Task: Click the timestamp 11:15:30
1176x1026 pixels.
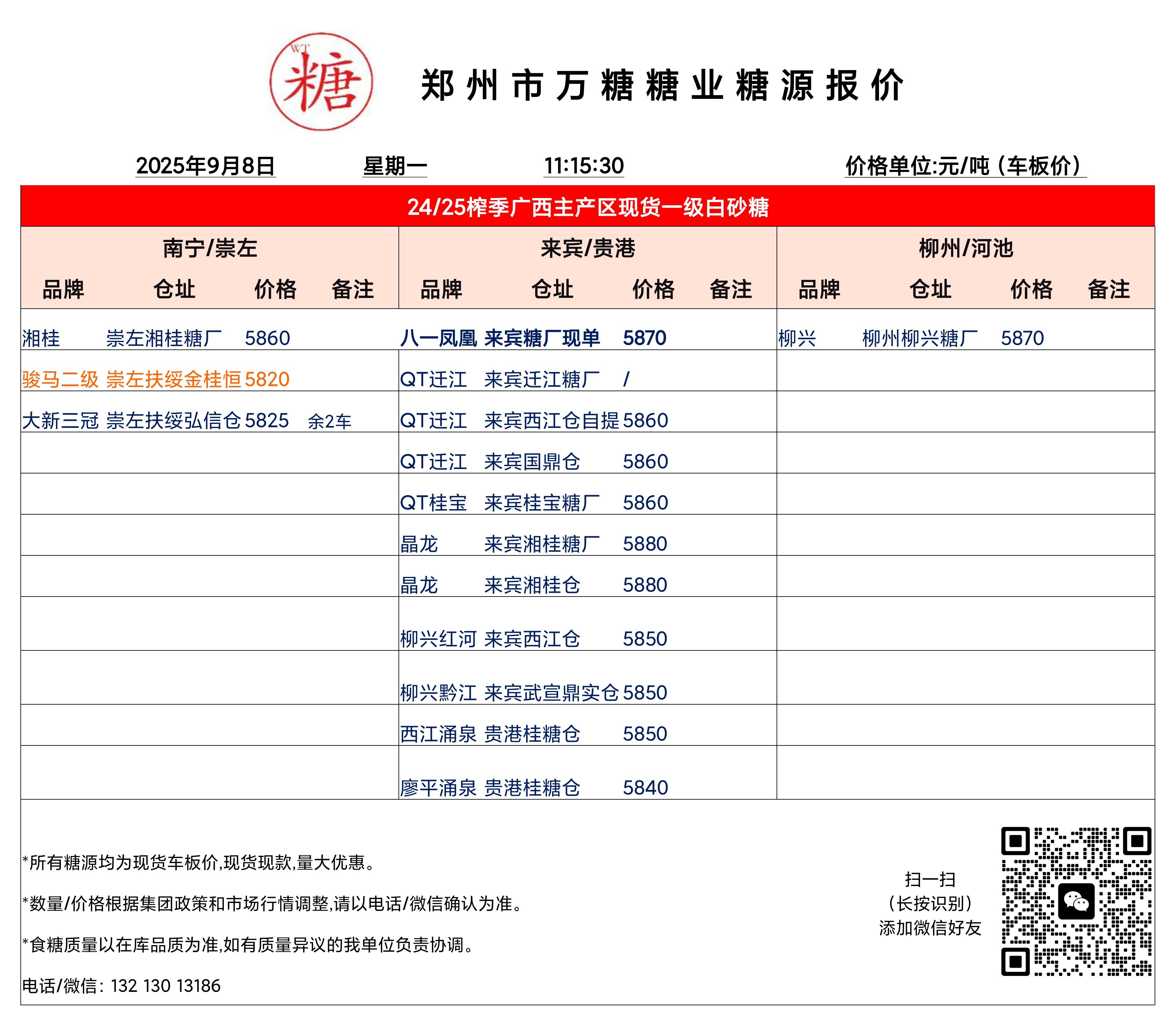Action: pyautogui.click(x=583, y=166)
